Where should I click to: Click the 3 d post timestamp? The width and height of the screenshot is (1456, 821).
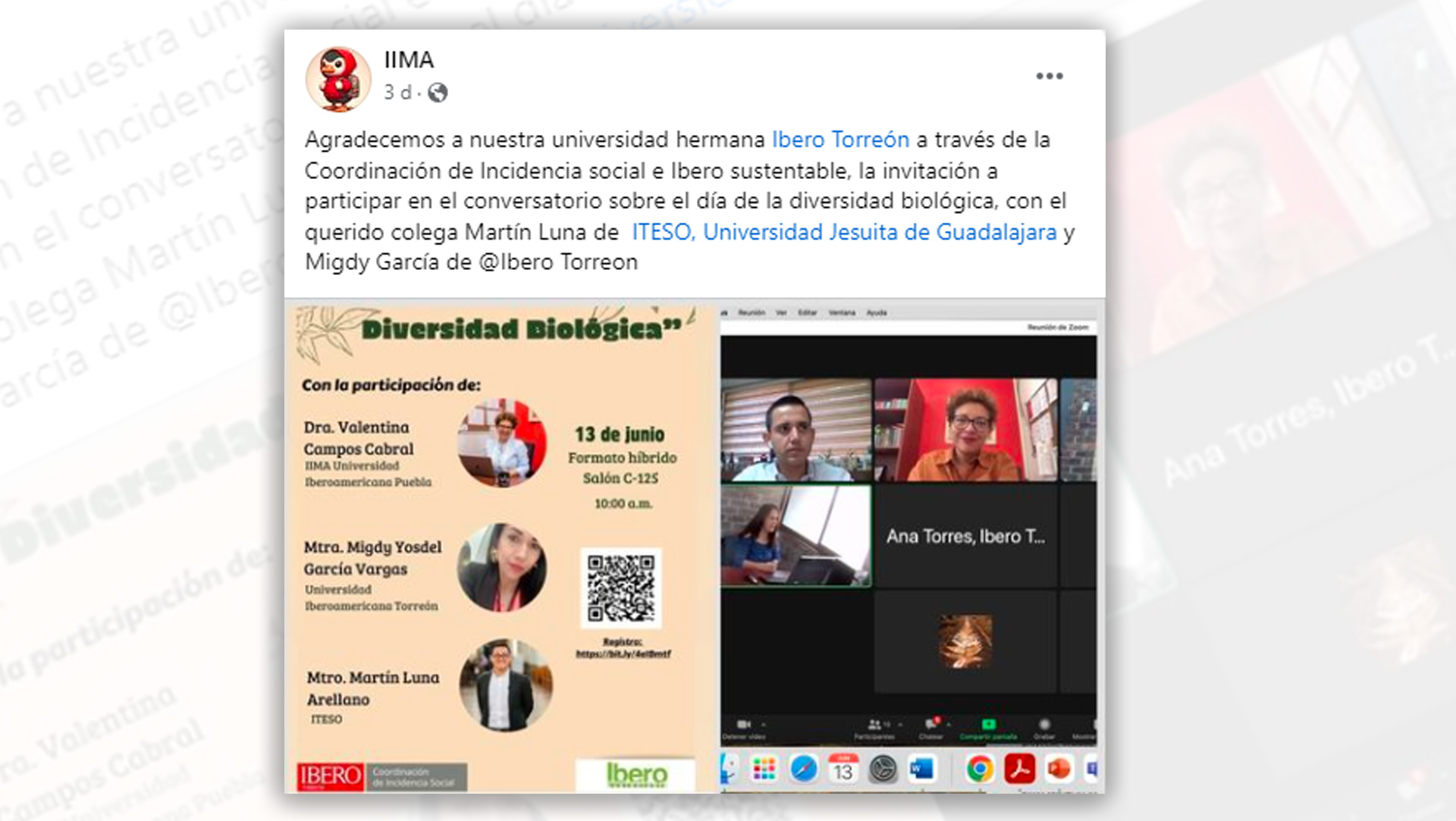[x=397, y=92]
